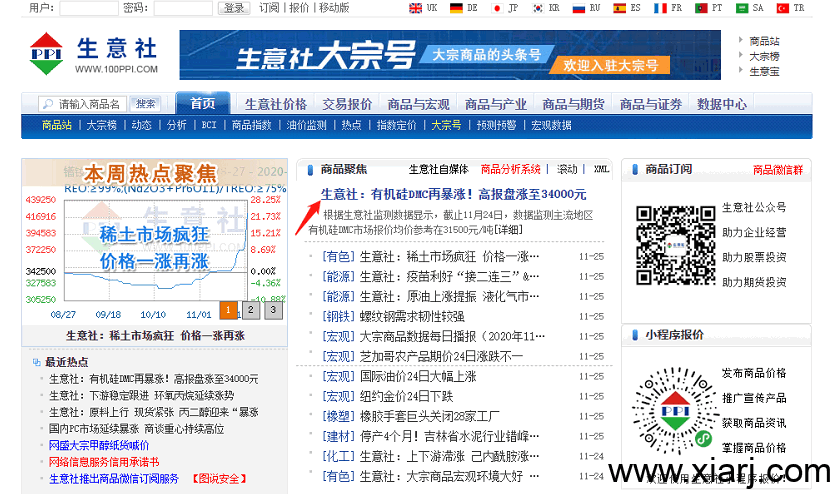
Task: Open the 生意社自媒体 link
Action: [x=438, y=169]
